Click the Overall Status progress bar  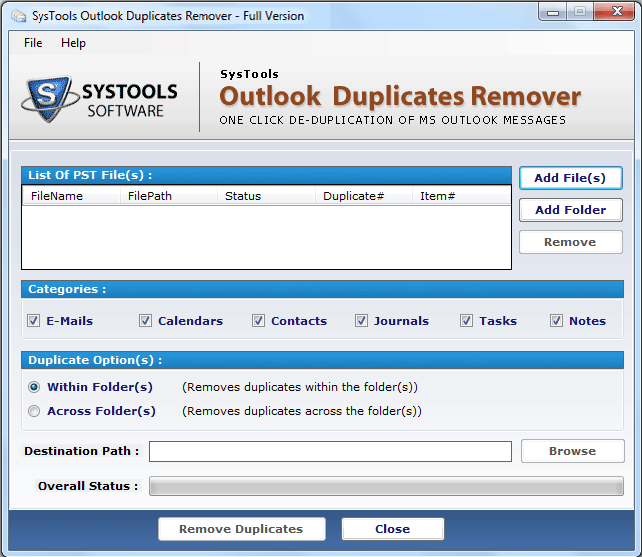(x=386, y=486)
